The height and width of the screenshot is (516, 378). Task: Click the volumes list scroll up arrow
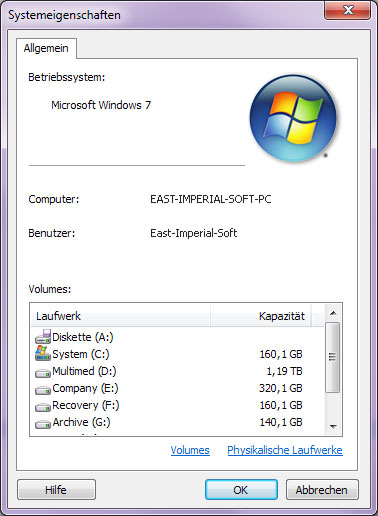(x=333, y=313)
